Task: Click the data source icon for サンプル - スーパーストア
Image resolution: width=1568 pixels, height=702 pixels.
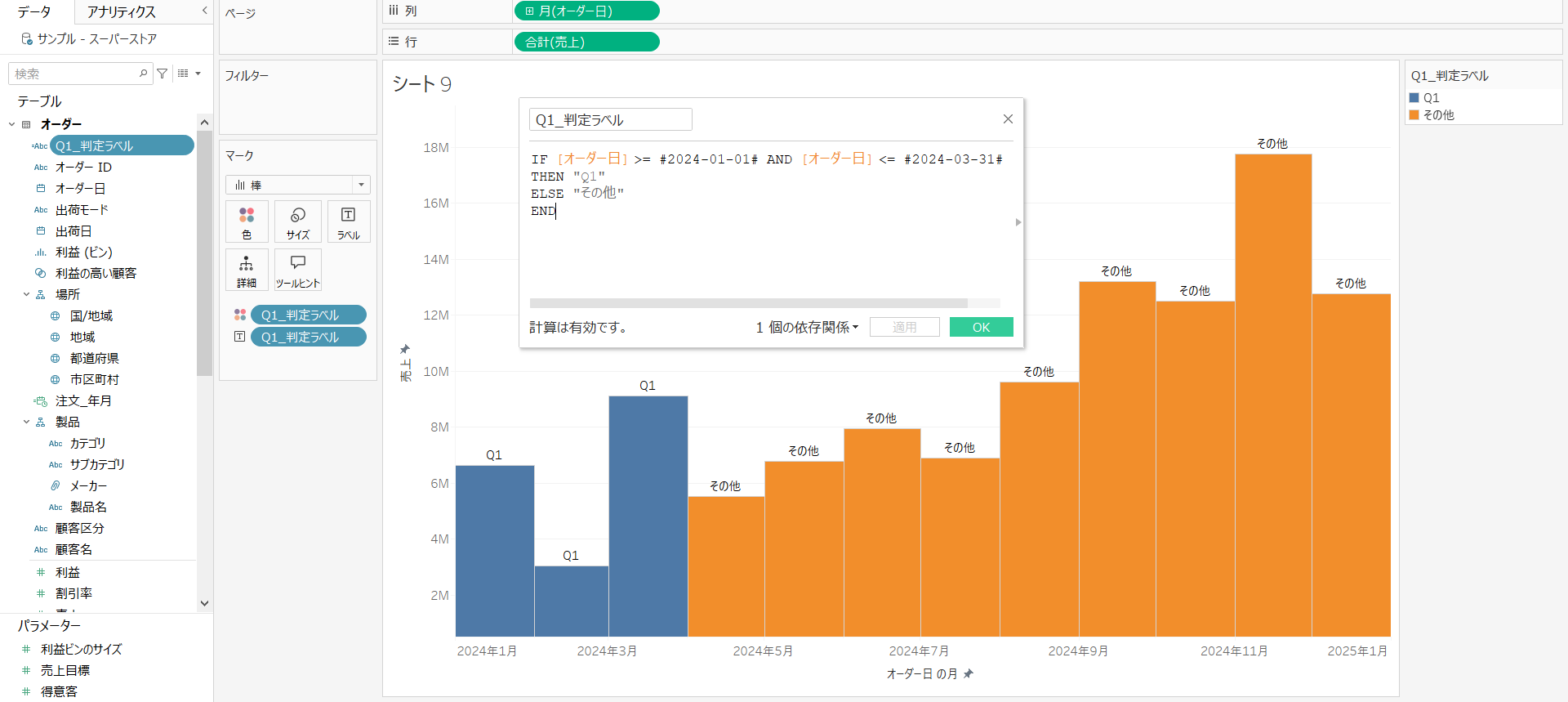Action: click(27, 38)
